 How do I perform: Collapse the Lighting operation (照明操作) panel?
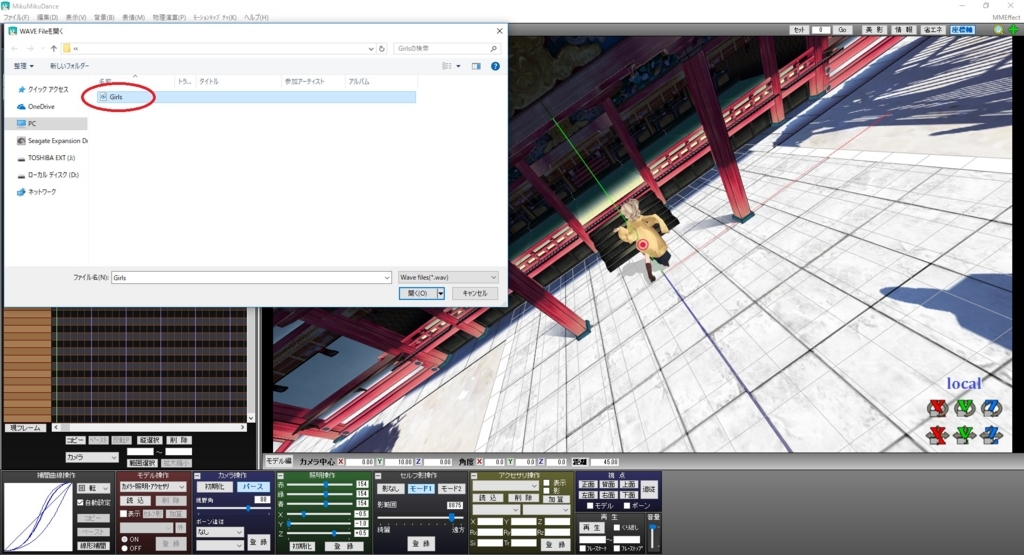pos(281,476)
